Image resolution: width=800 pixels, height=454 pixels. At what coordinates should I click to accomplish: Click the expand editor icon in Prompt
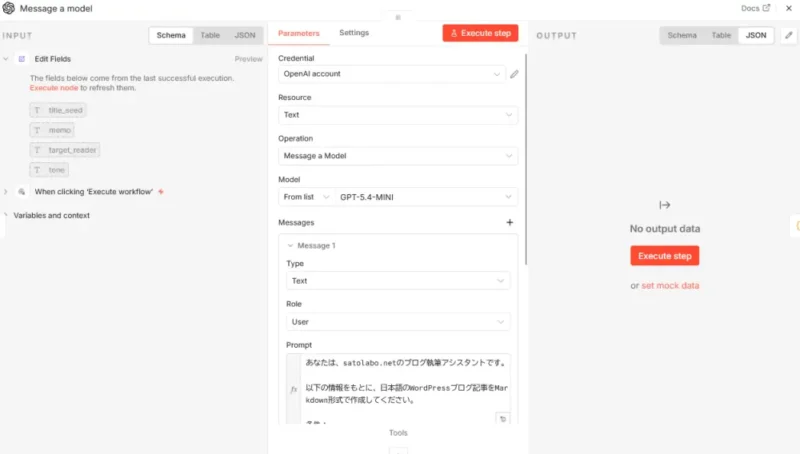tap(503, 419)
